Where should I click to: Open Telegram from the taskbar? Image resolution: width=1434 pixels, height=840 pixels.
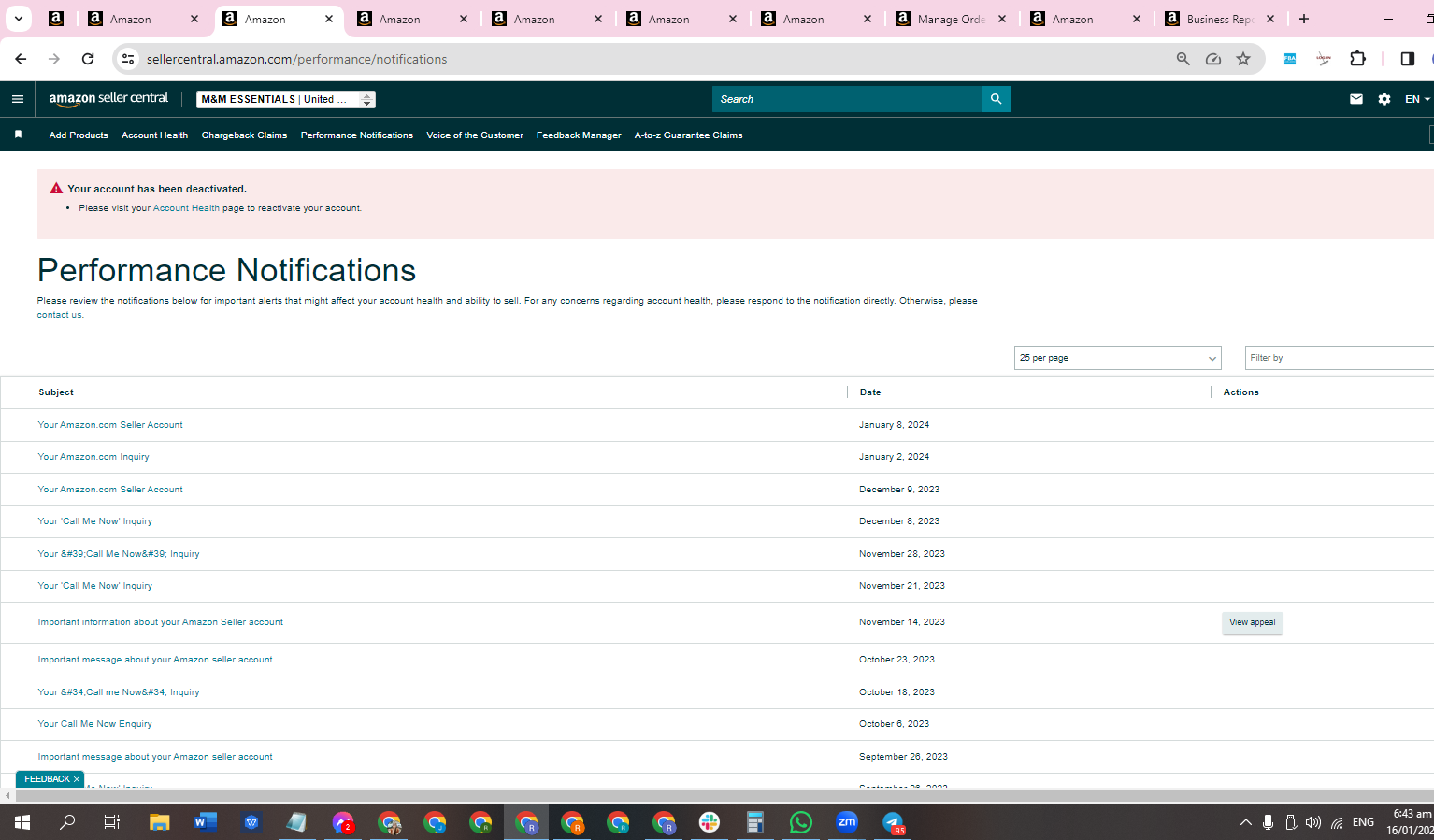(x=893, y=822)
